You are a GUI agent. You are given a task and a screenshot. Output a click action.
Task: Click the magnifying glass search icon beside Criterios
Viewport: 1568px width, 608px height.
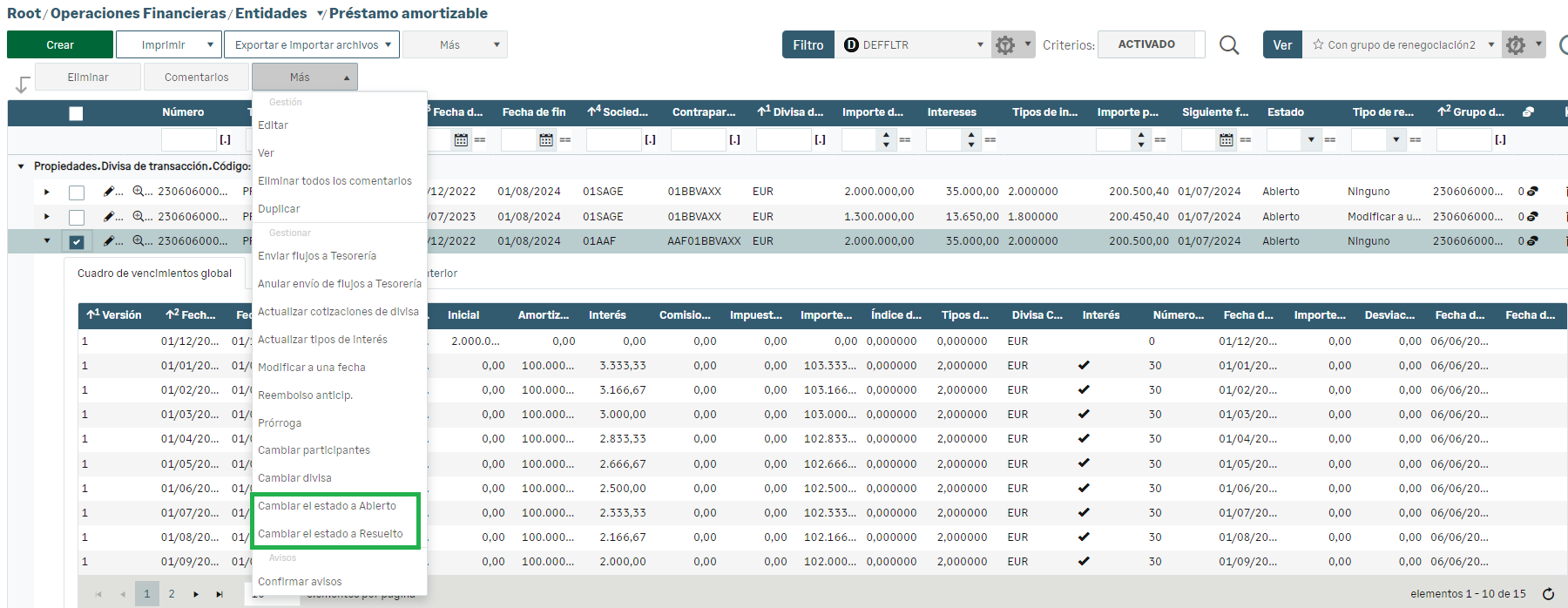pyautogui.click(x=1228, y=44)
